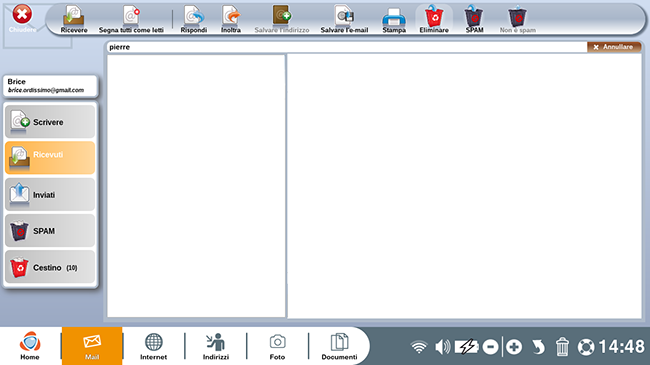The height and width of the screenshot is (365, 650).
Task: Cancel the search with Annullare
Action: [x=614, y=47]
